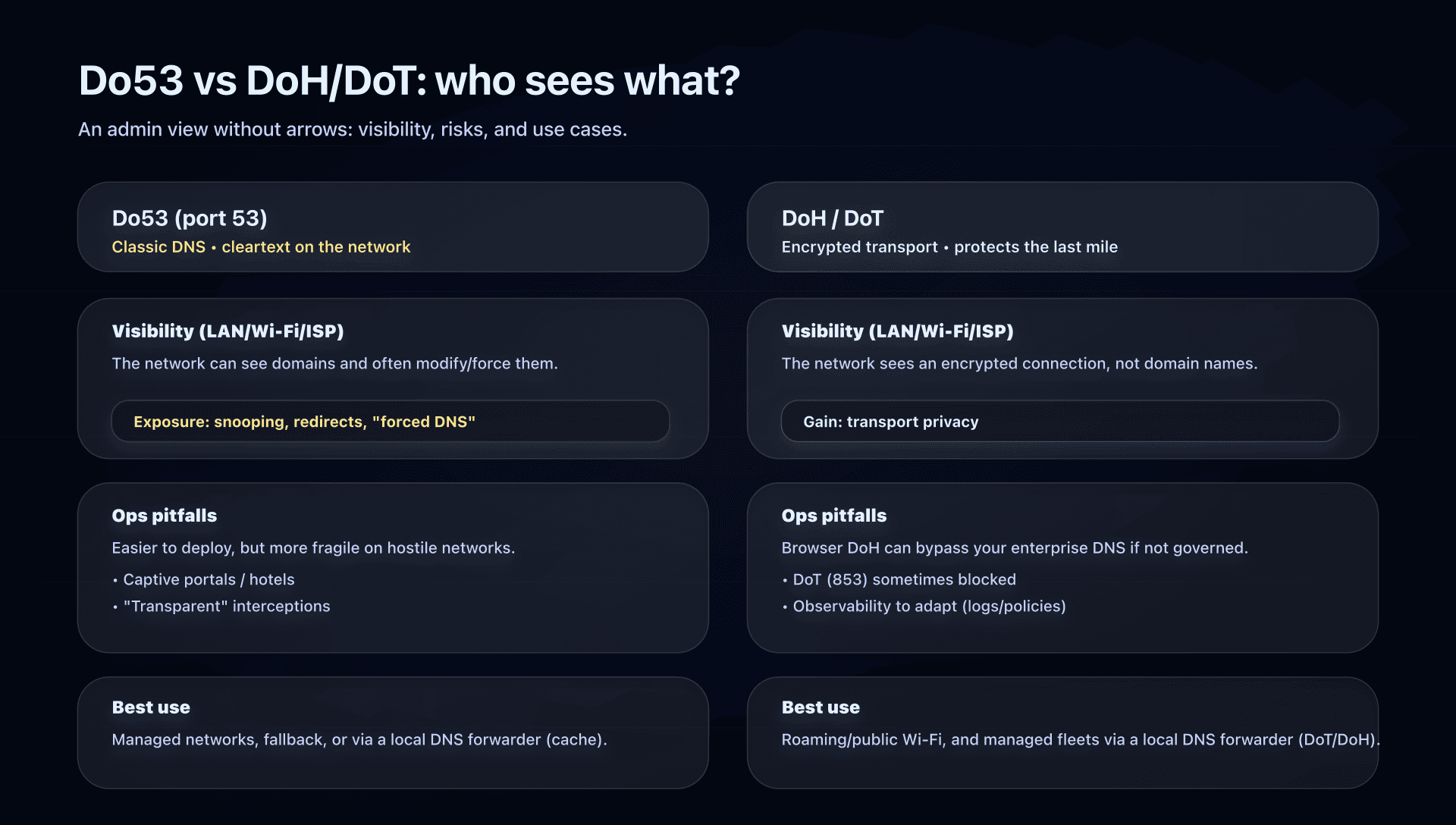Click the "Exposure: snooping, redirects, forced DNS" pill

pyautogui.click(x=390, y=422)
